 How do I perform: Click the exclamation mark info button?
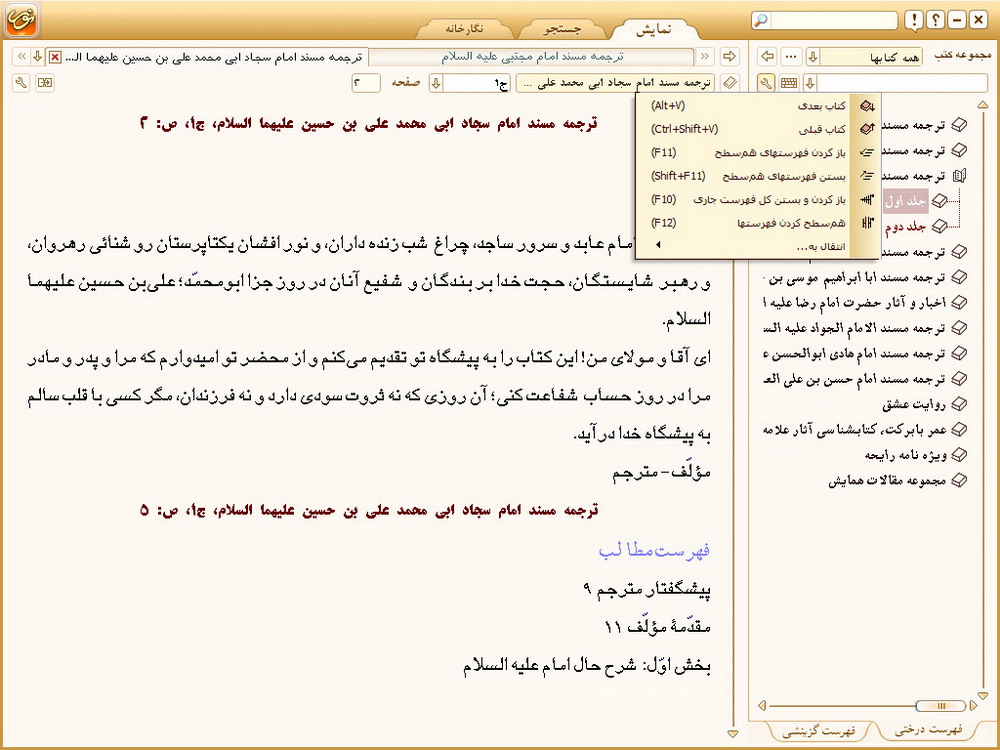click(914, 20)
